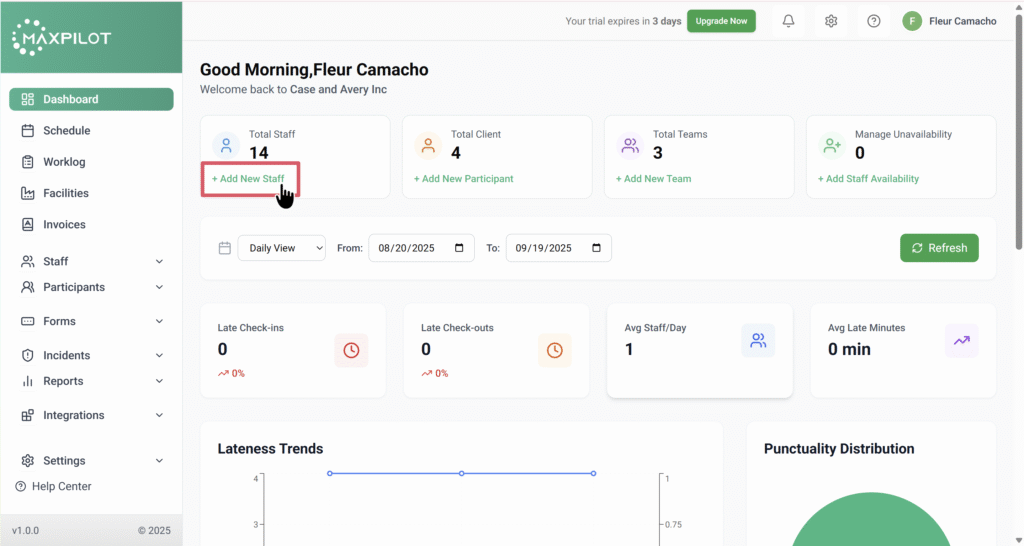Open the Daily View dropdown

click(x=281, y=248)
